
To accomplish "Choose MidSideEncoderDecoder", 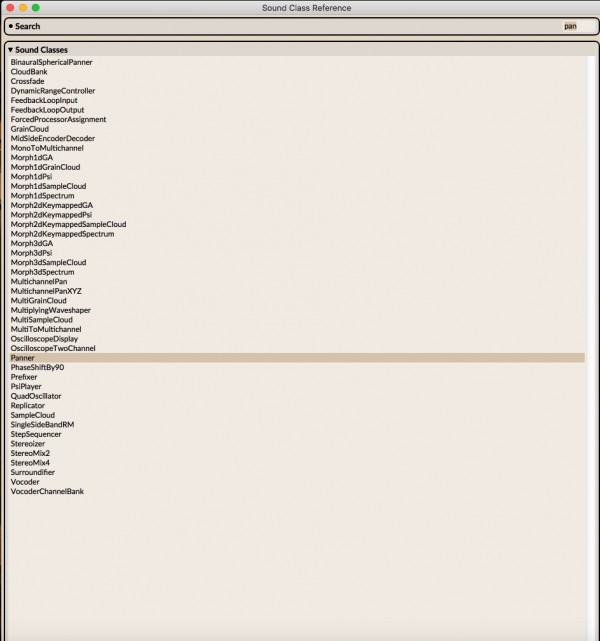I will 53,138.
